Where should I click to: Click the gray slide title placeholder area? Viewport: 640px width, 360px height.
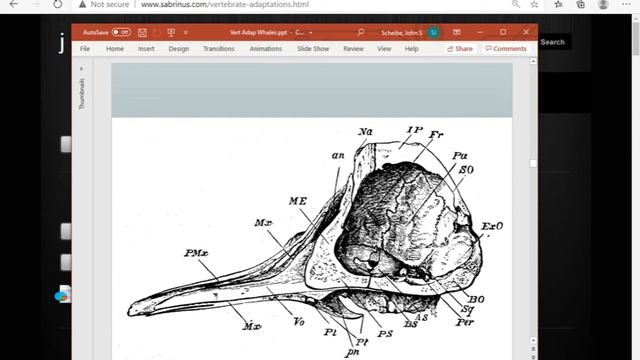312,90
